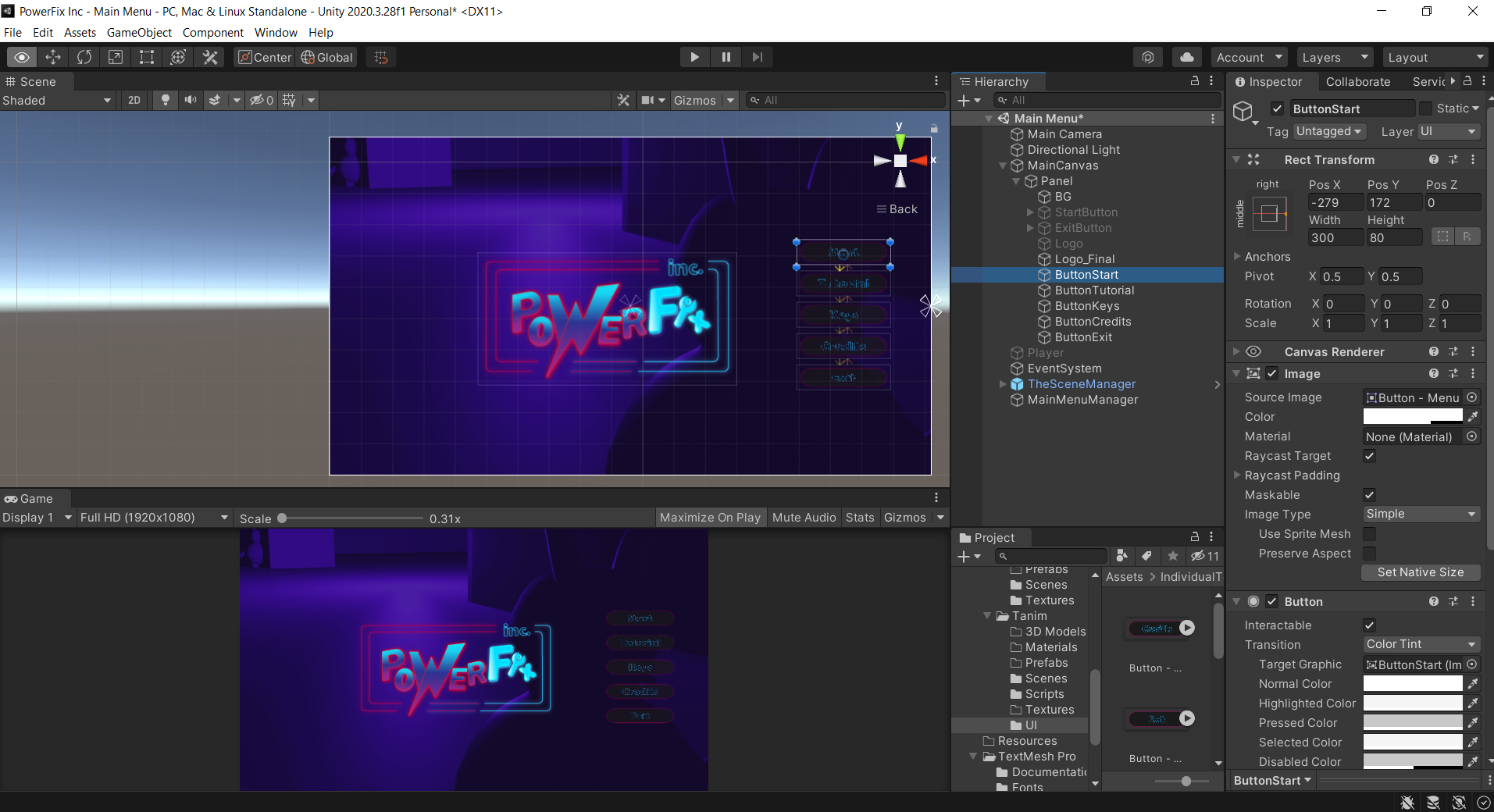Lock the Inspector panel
The width and height of the screenshot is (1494, 812).
[x=1467, y=80]
